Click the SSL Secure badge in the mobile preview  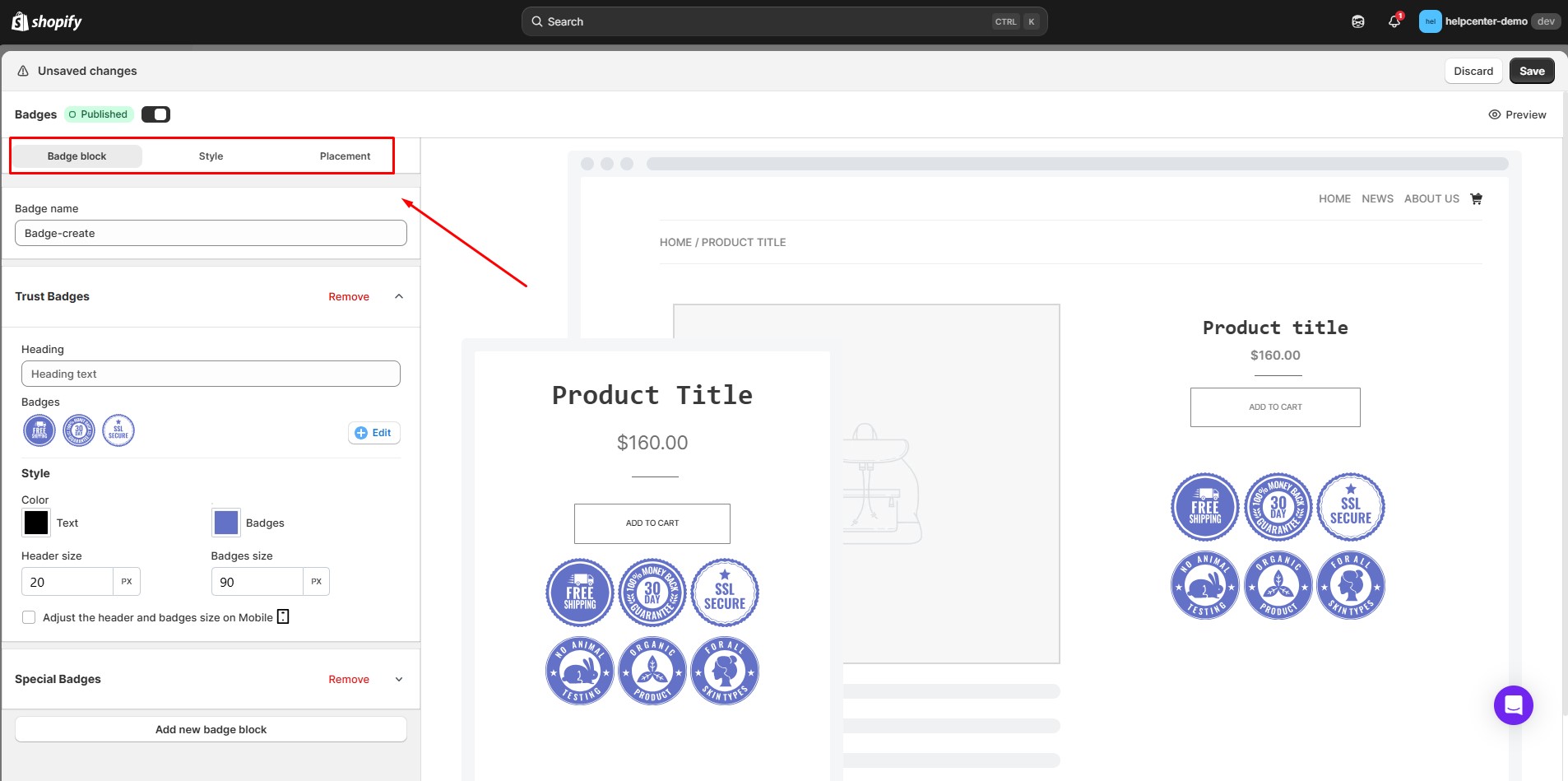(725, 593)
